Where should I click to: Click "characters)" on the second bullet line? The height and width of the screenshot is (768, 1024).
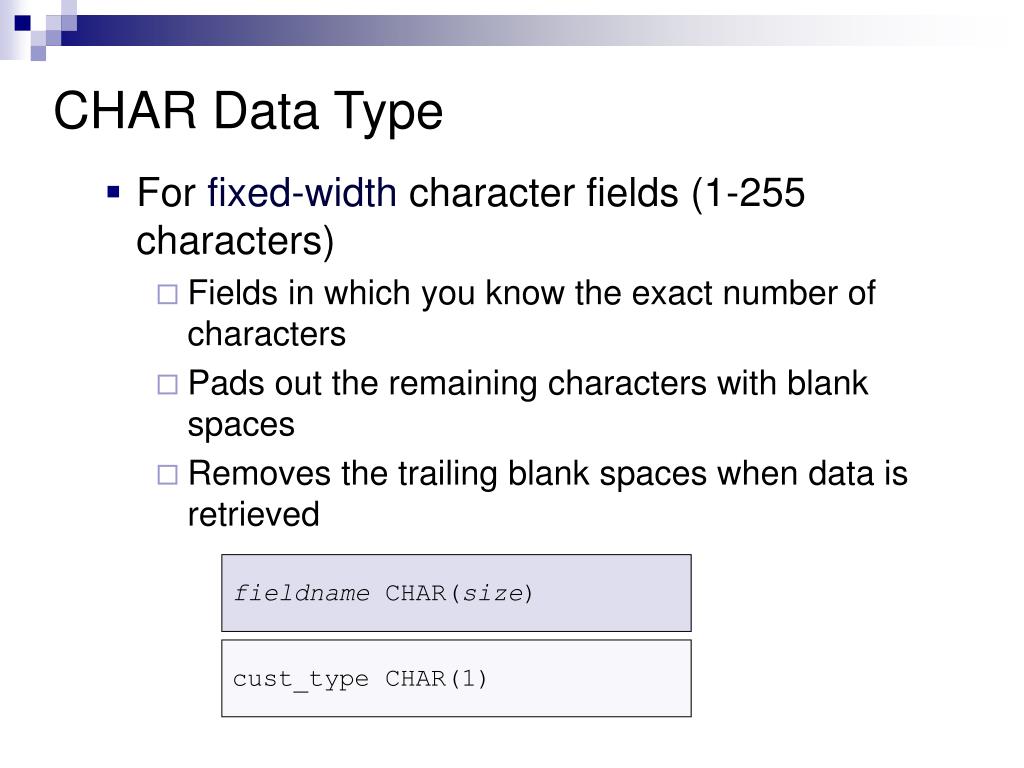[x=235, y=241]
